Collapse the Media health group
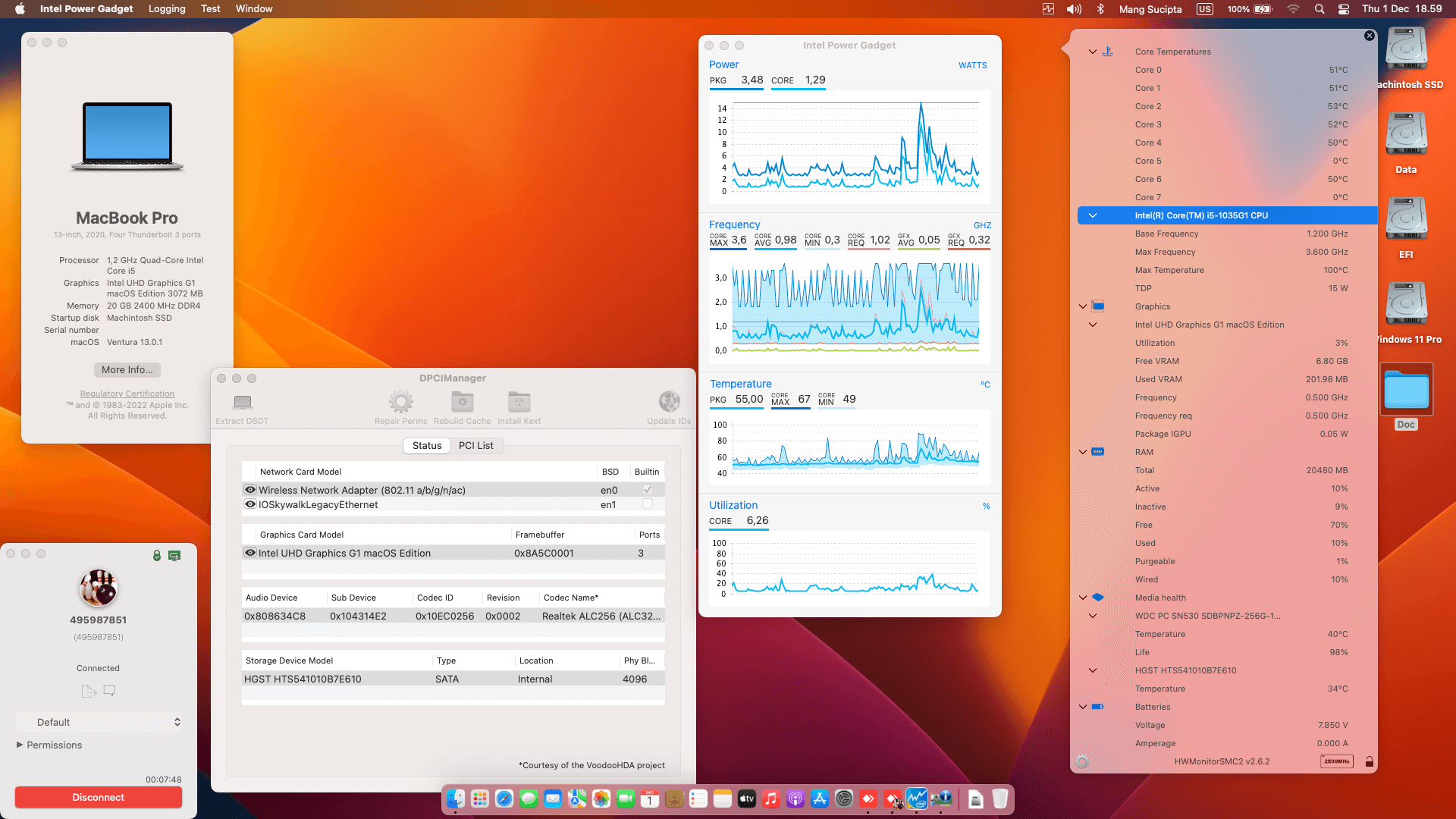 (x=1083, y=598)
